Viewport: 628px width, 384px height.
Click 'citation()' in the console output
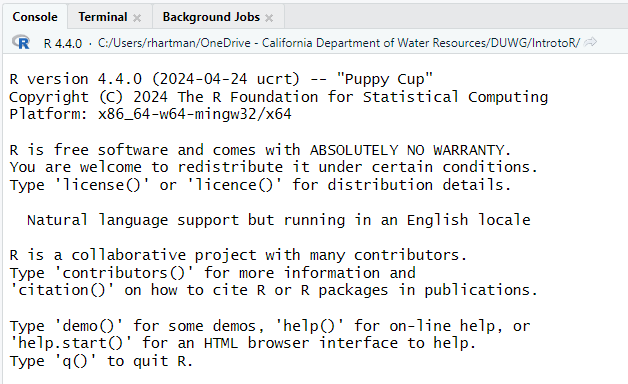coord(62,290)
